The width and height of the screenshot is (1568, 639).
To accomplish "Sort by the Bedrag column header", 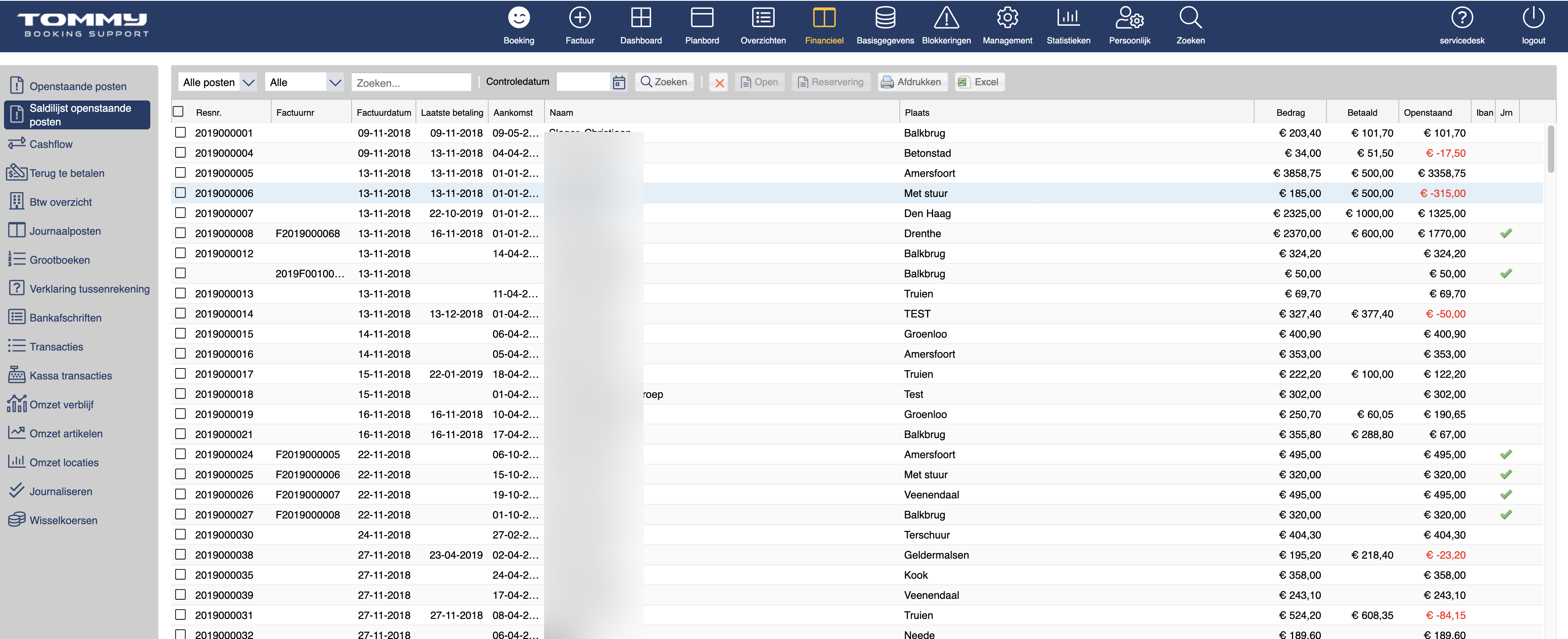I will click(x=1290, y=113).
